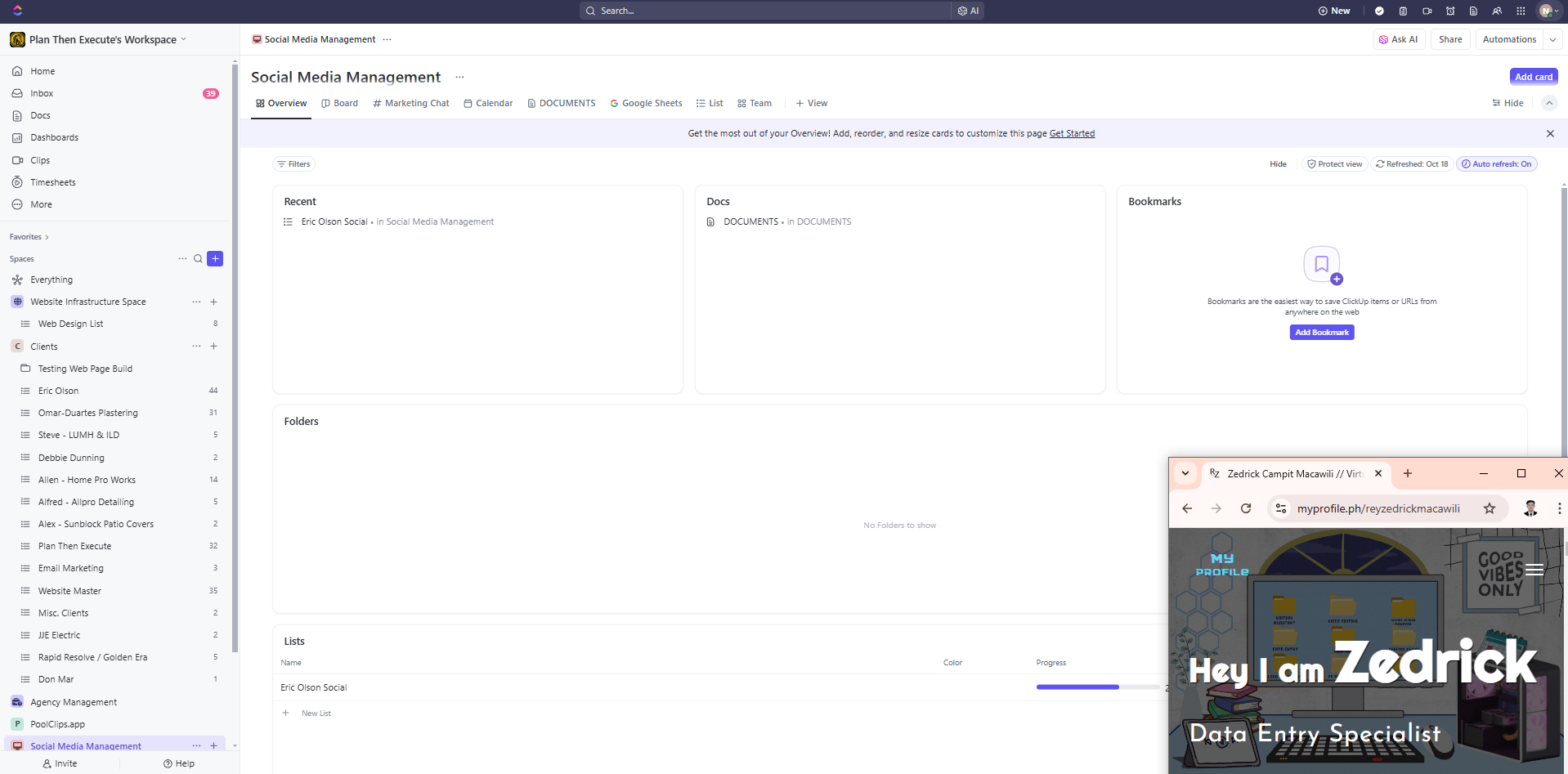Switch to the Board tab

pyautogui.click(x=340, y=103)
